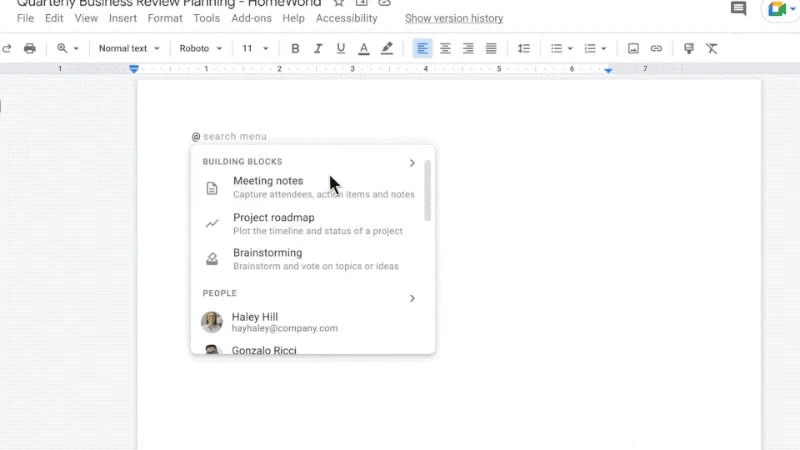This screenshot has width=800, height=450.
Task: Open the Normal text style dropdown
Action: pyautogui.click(x=129, y=48)
